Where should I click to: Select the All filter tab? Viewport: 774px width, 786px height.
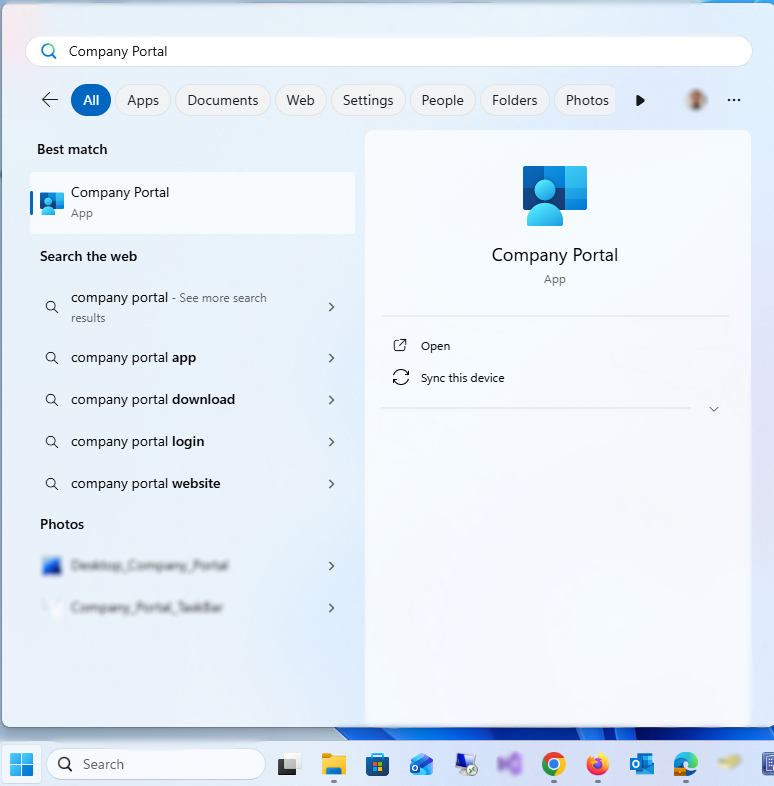tap(91, 100)
